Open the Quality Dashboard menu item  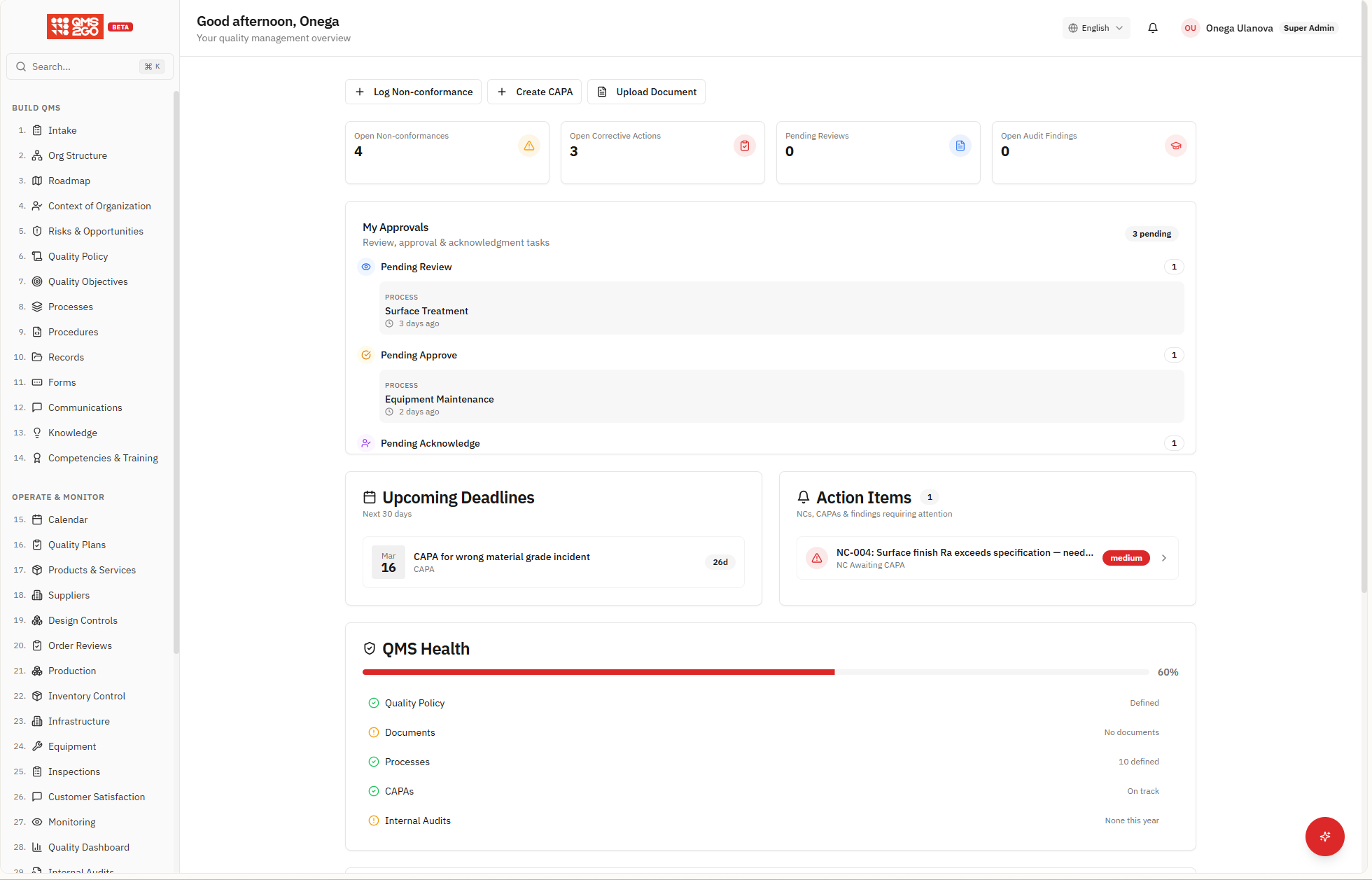(88, 847)
